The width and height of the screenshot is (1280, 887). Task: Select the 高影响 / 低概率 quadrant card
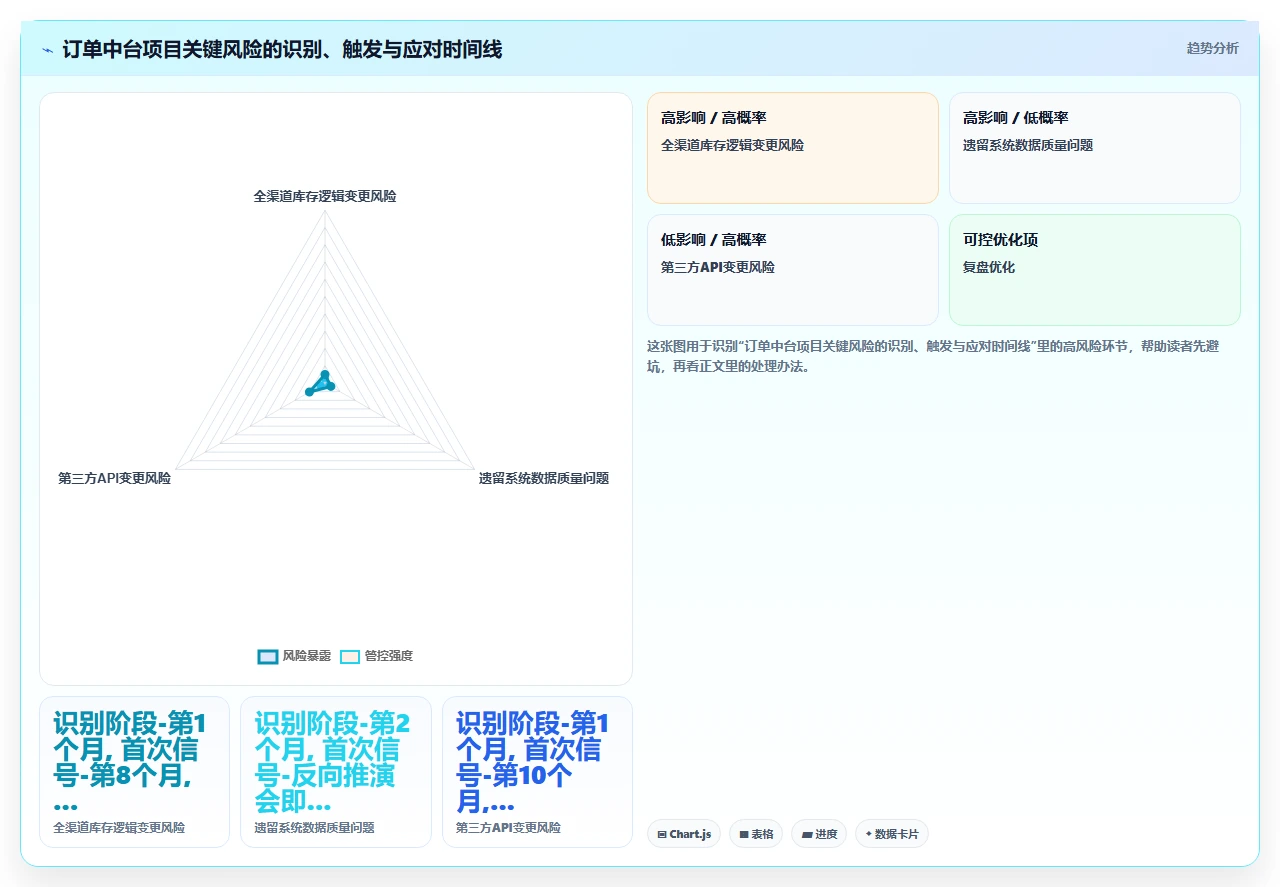[x=1095, y=148]
